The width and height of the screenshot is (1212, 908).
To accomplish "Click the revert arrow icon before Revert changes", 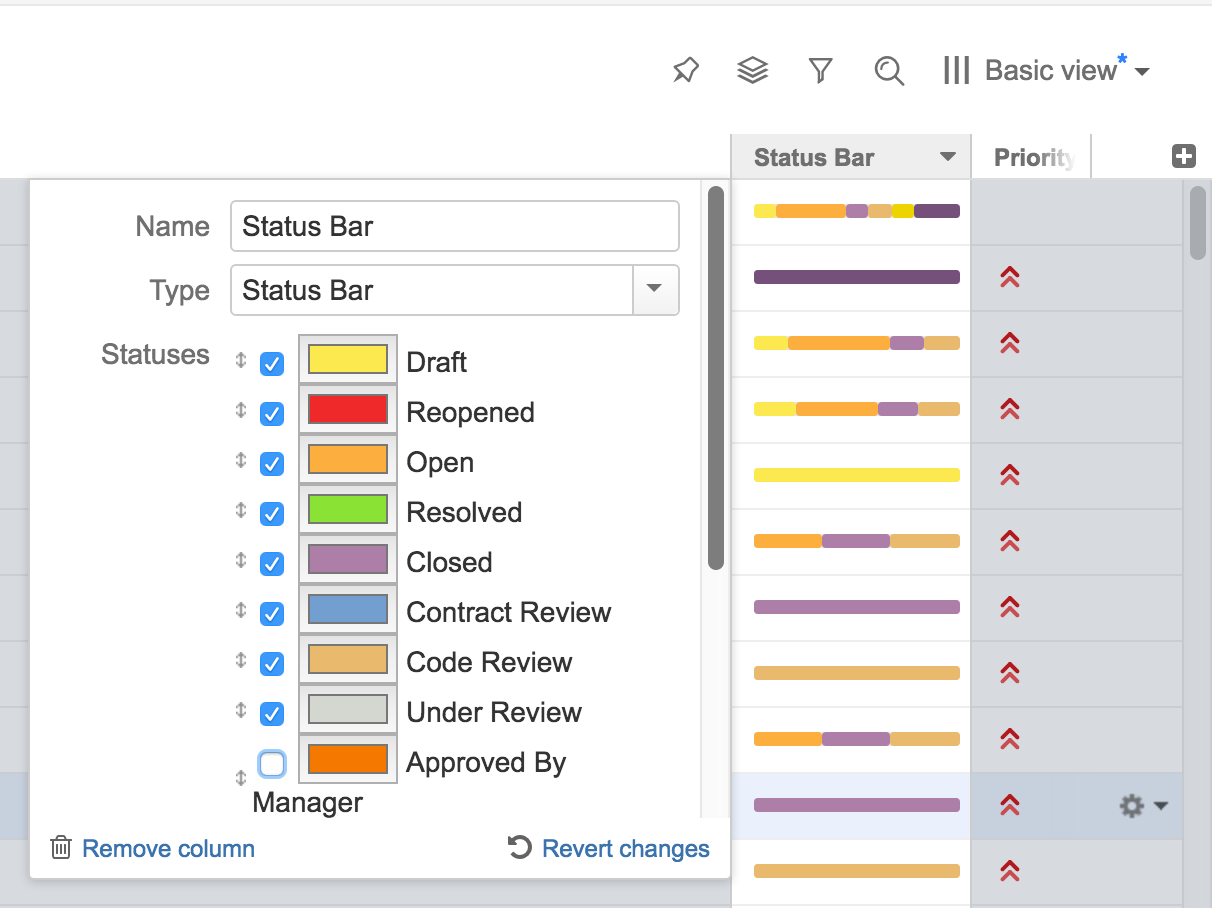I will pyautogui.click(x=519, y=848).
